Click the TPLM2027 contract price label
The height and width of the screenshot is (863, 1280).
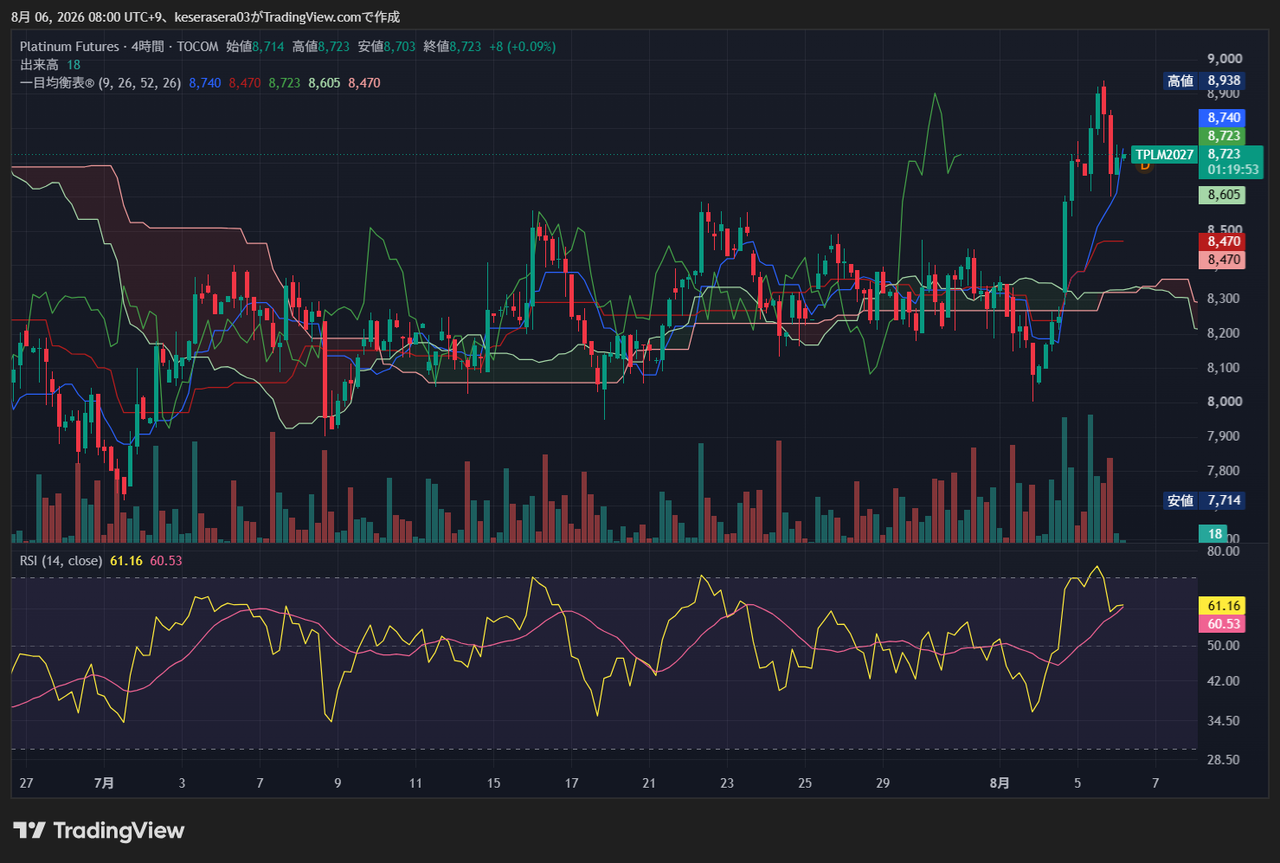coord(1164,154)
